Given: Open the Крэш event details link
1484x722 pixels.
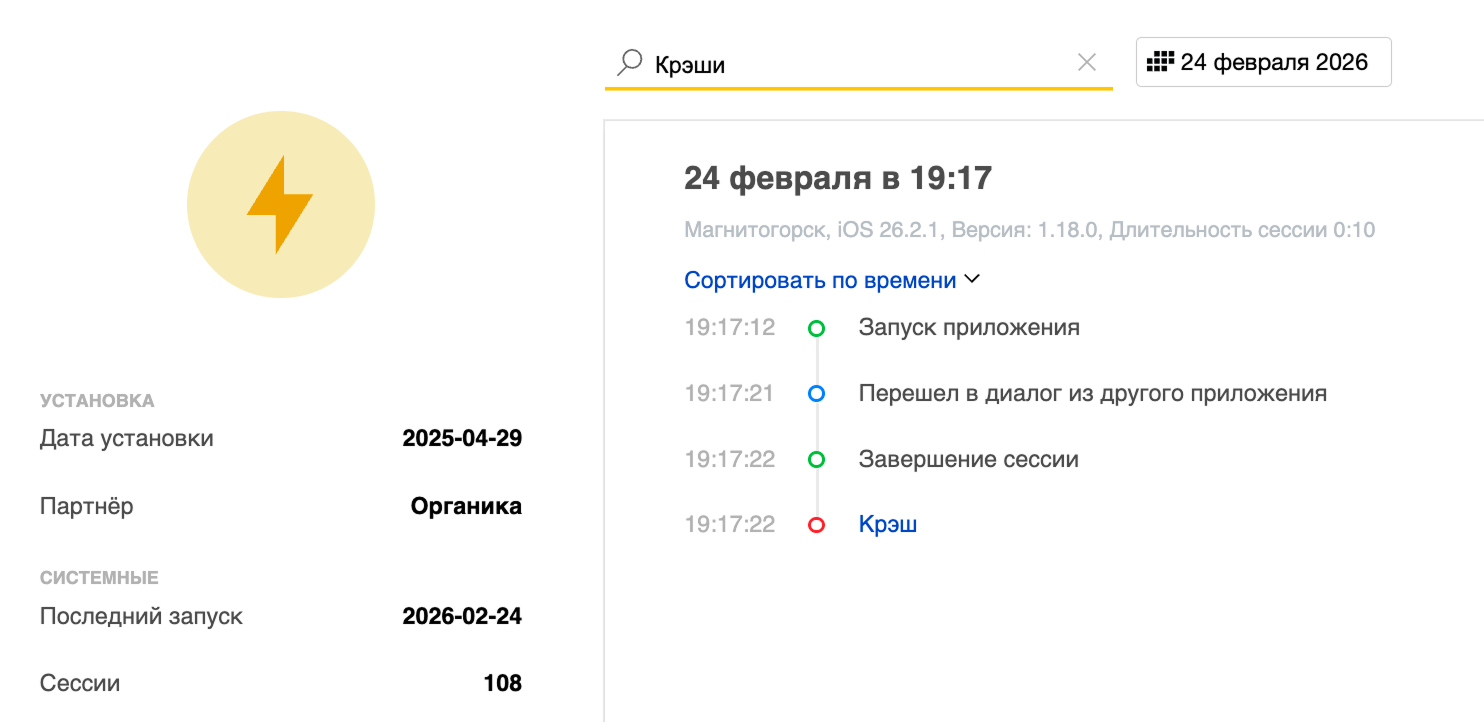Looking at the screenshot, I should pyautogui.click(x=887, y=523).
